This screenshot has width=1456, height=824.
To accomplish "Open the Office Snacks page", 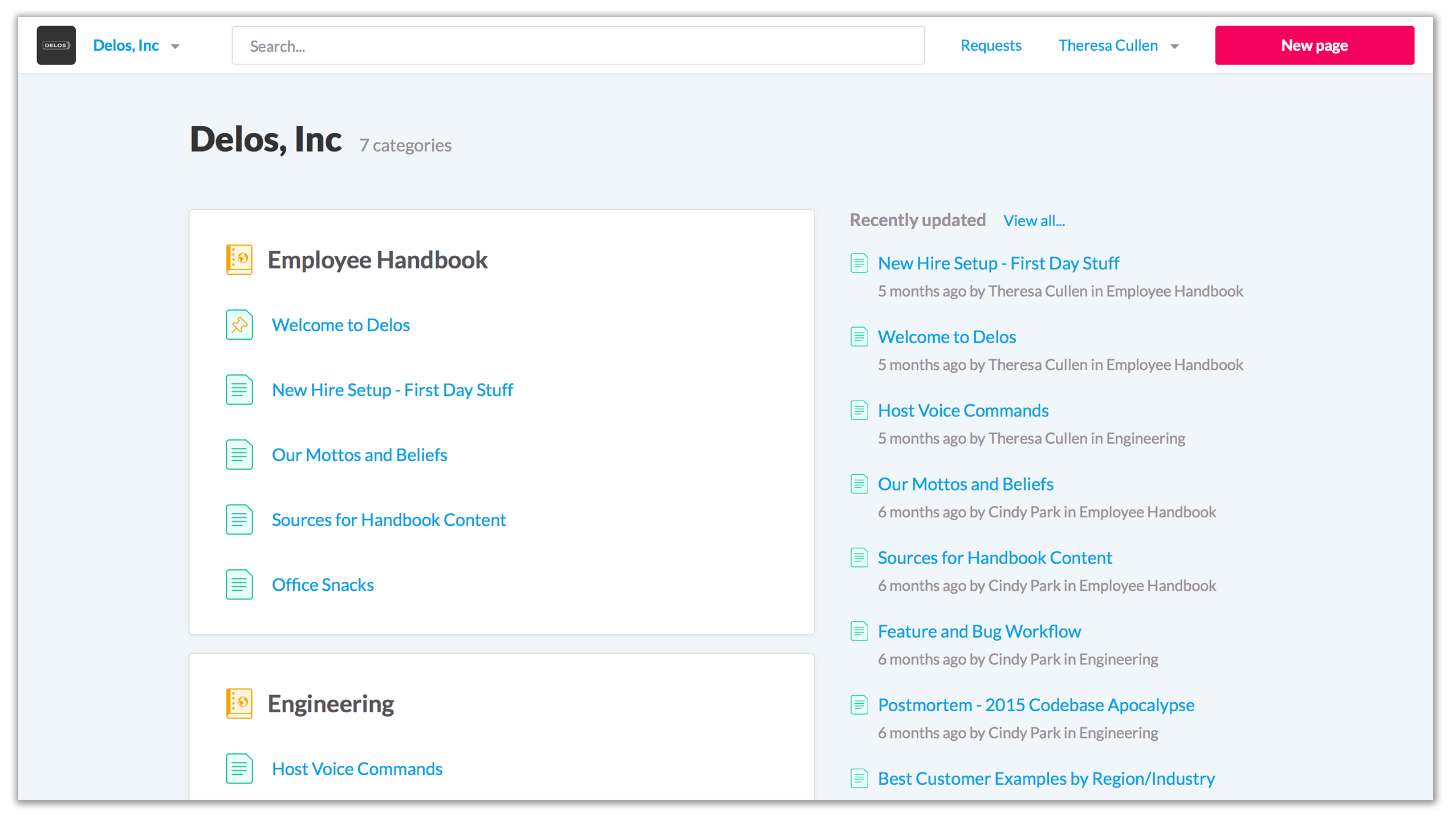I will click(323, 585).
